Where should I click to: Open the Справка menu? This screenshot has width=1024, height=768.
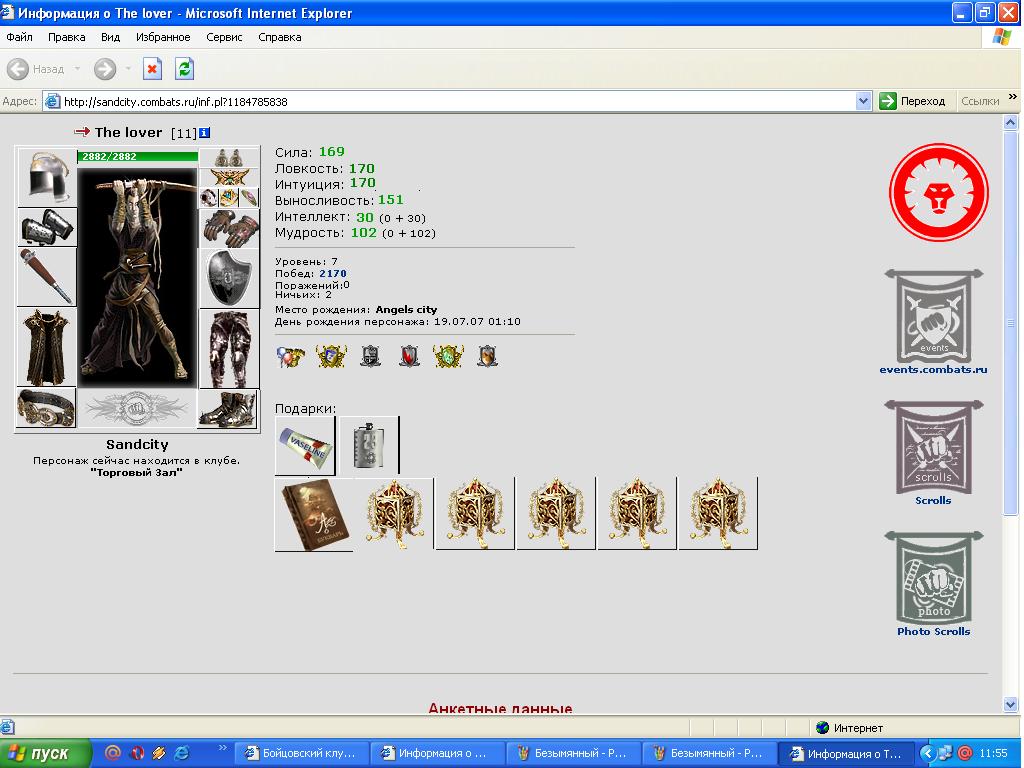[x=280, y=37]
